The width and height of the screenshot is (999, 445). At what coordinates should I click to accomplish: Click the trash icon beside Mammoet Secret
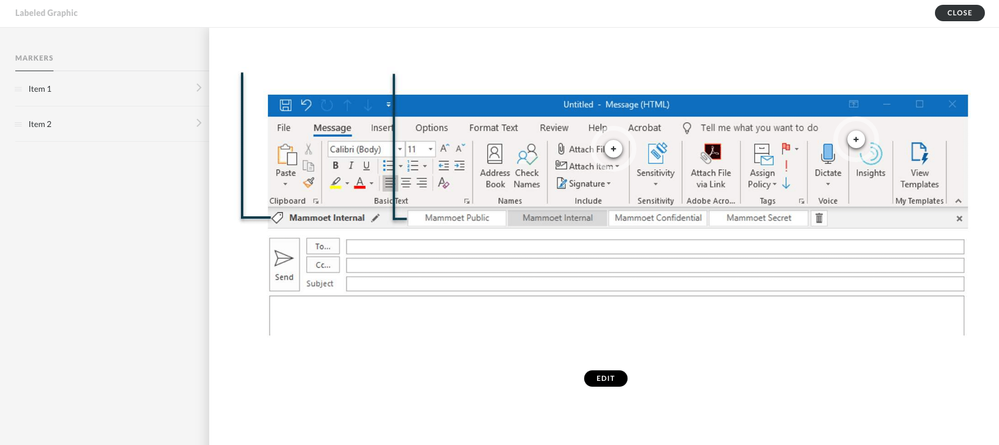[819, 218]
